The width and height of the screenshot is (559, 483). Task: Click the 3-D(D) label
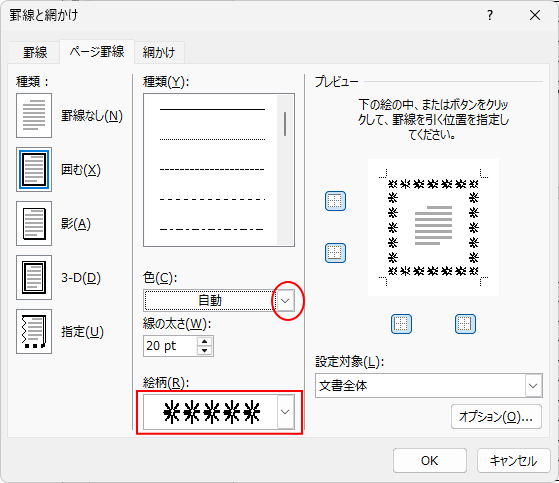point(81,278)
